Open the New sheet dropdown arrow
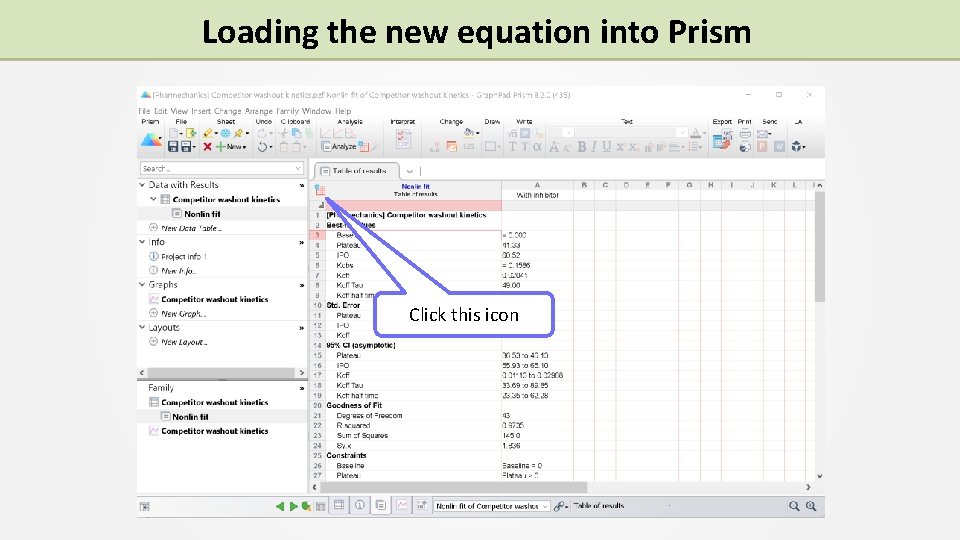 pyautogui.click(x=244, y=147)
